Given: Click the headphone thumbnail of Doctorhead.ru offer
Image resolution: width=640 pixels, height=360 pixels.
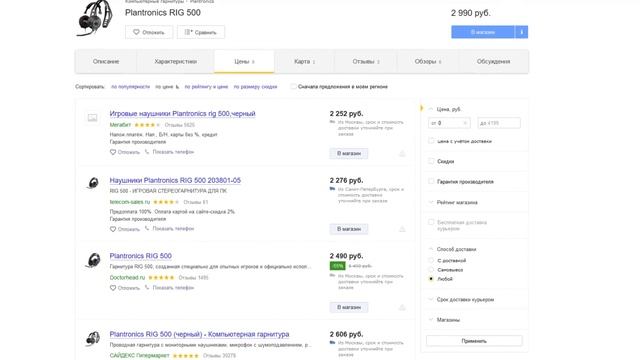Looking at the screenshot, I should coord(93,260).
